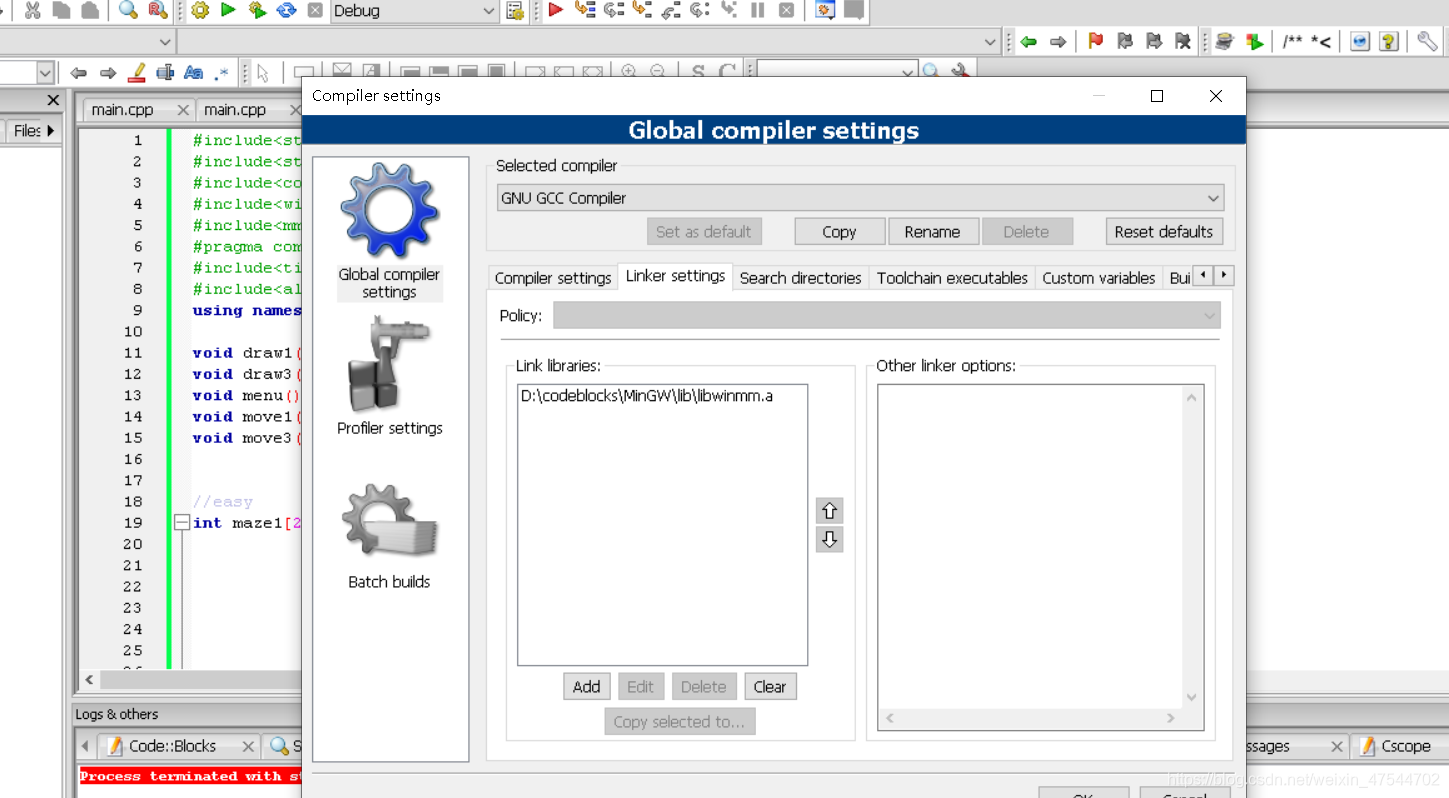Switch to the Code::Blocks log tab
This screenshot has height=798, width=1449.
(172, 746)
